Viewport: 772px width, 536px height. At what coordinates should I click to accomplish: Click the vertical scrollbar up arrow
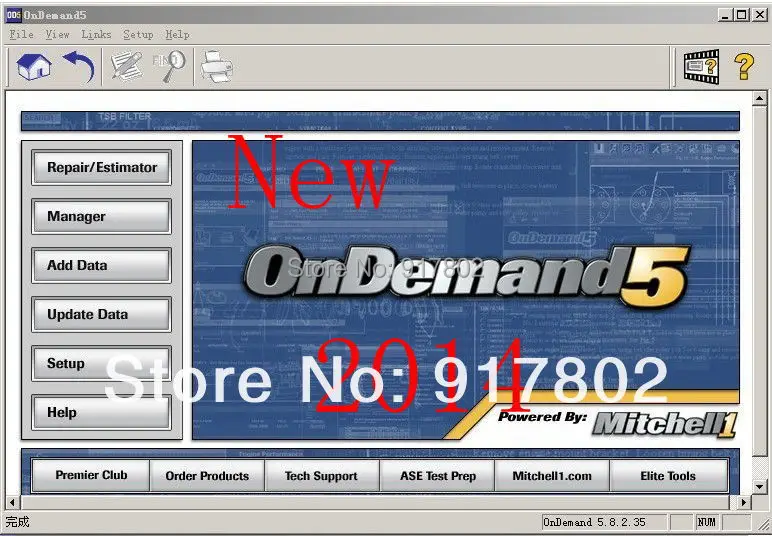pos(760,98)
